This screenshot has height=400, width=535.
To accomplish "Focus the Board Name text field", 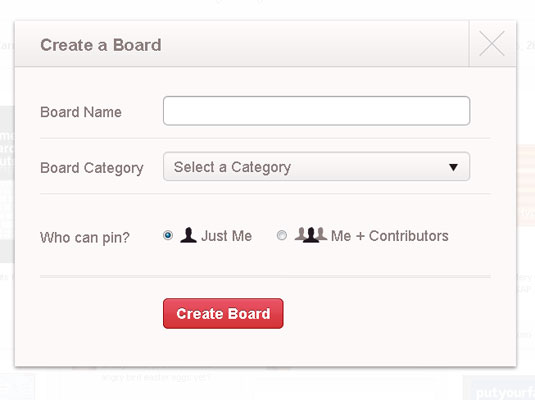I will [x=316, y=111].
